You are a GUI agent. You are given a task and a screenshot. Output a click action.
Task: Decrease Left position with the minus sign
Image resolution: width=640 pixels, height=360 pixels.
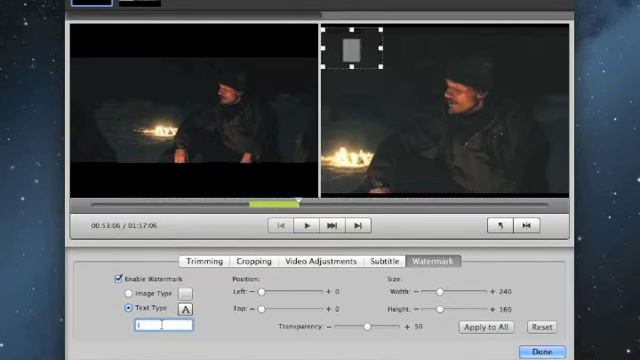tap(252, 292)
